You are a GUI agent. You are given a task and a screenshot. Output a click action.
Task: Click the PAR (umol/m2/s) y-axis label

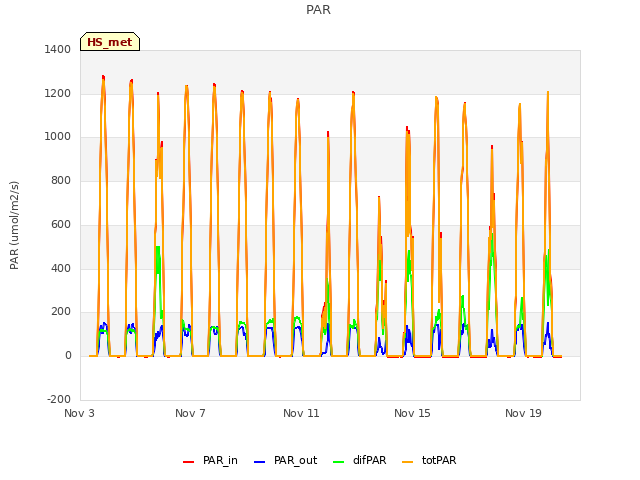click(14, 225)
